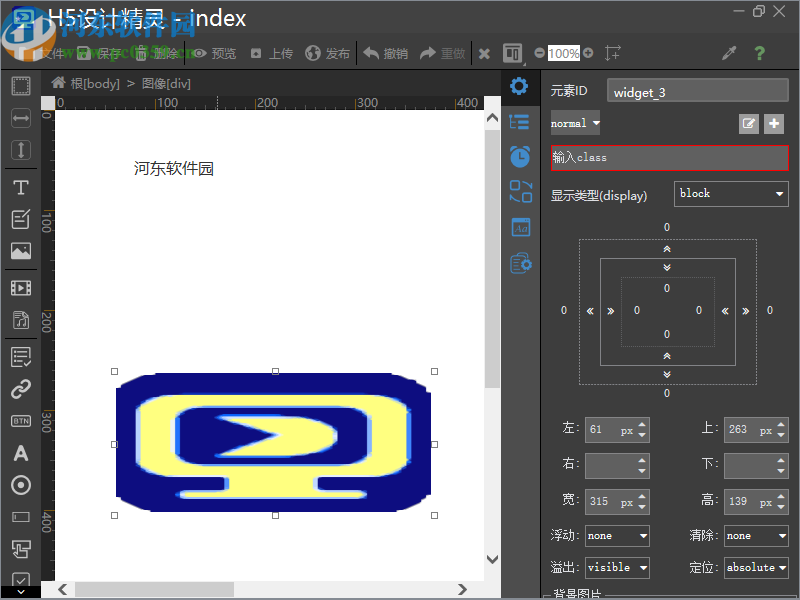
Task: Open the display type block dropdown
Action: click(x=732, y=194)
